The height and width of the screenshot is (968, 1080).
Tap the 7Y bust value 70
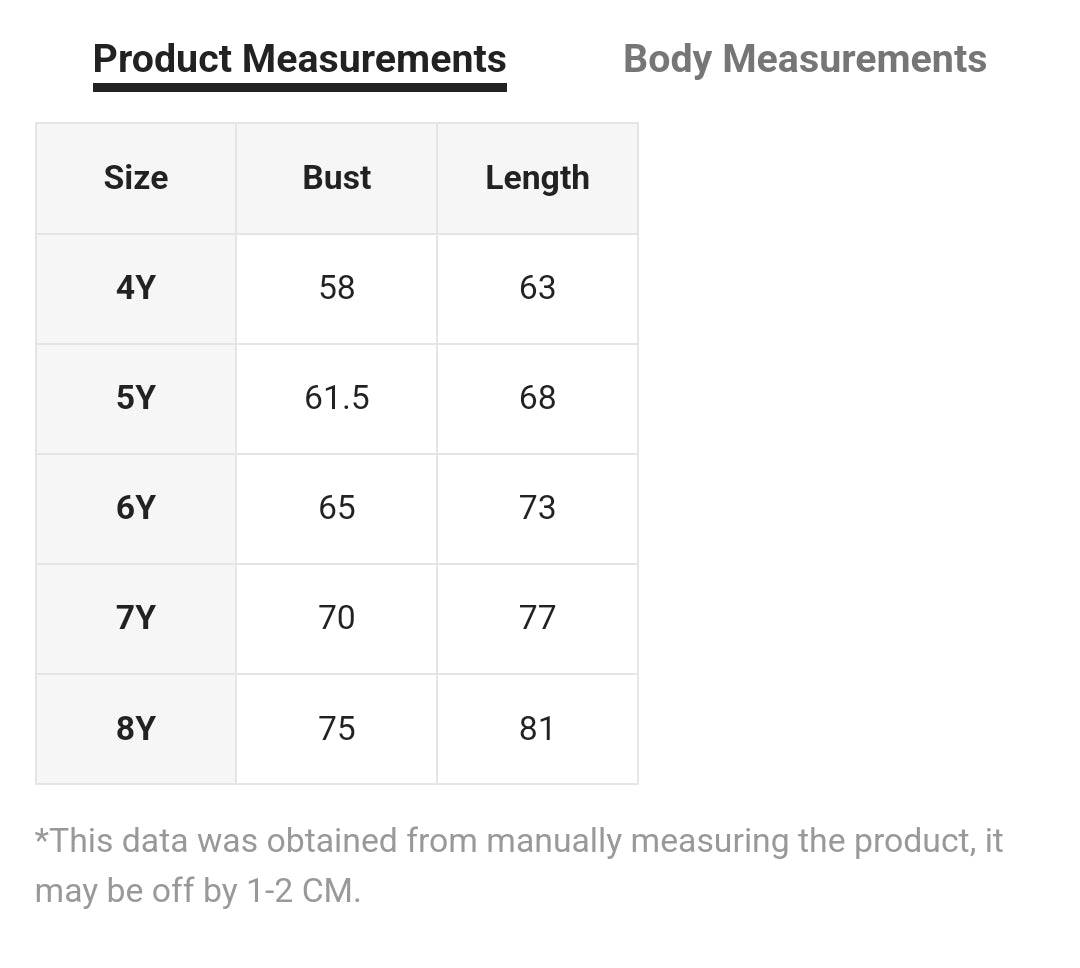(337, 618)
